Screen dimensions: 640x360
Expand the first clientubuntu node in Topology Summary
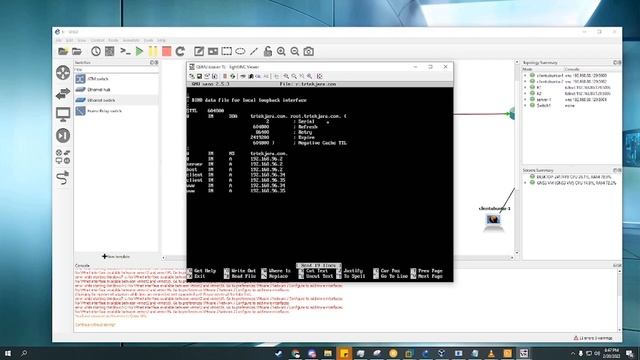tap(526, 76)
